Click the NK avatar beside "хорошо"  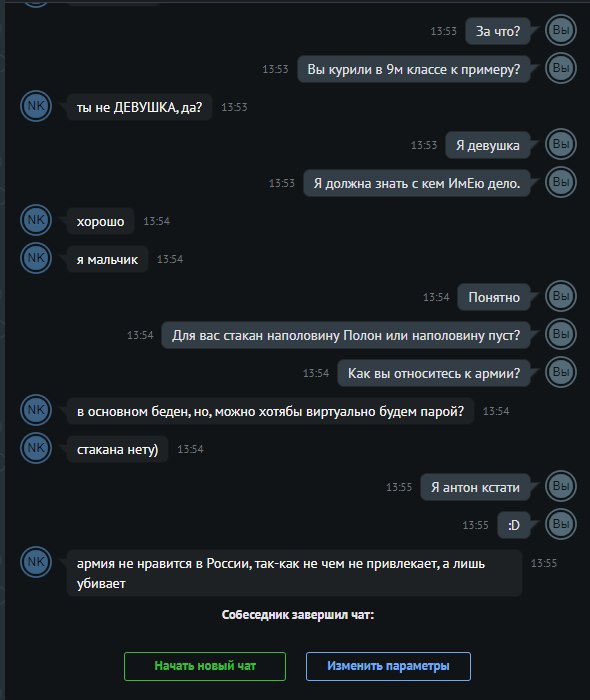click(36, 220)
